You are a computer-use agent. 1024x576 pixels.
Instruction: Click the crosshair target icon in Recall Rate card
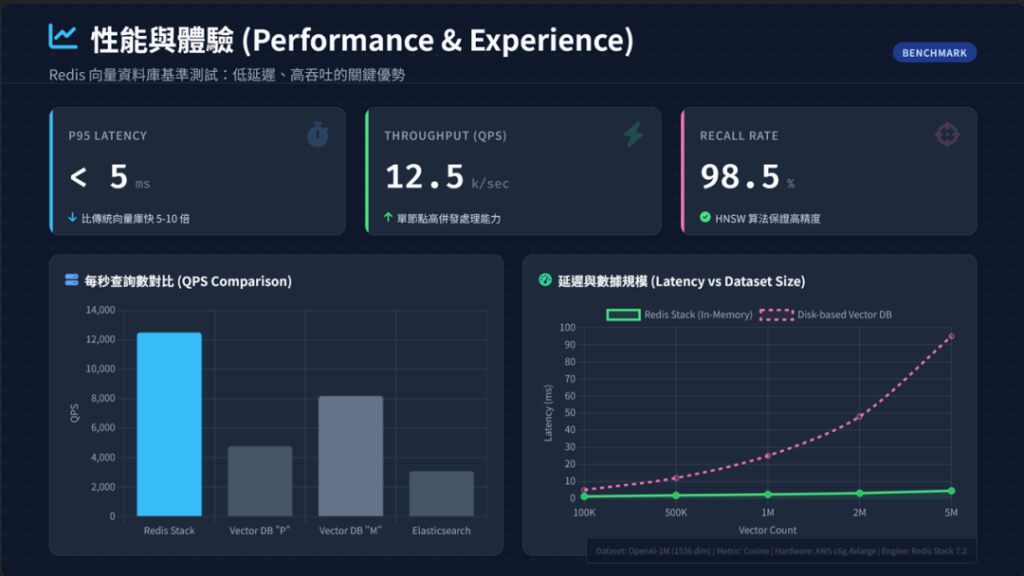[x=946, y=135]
